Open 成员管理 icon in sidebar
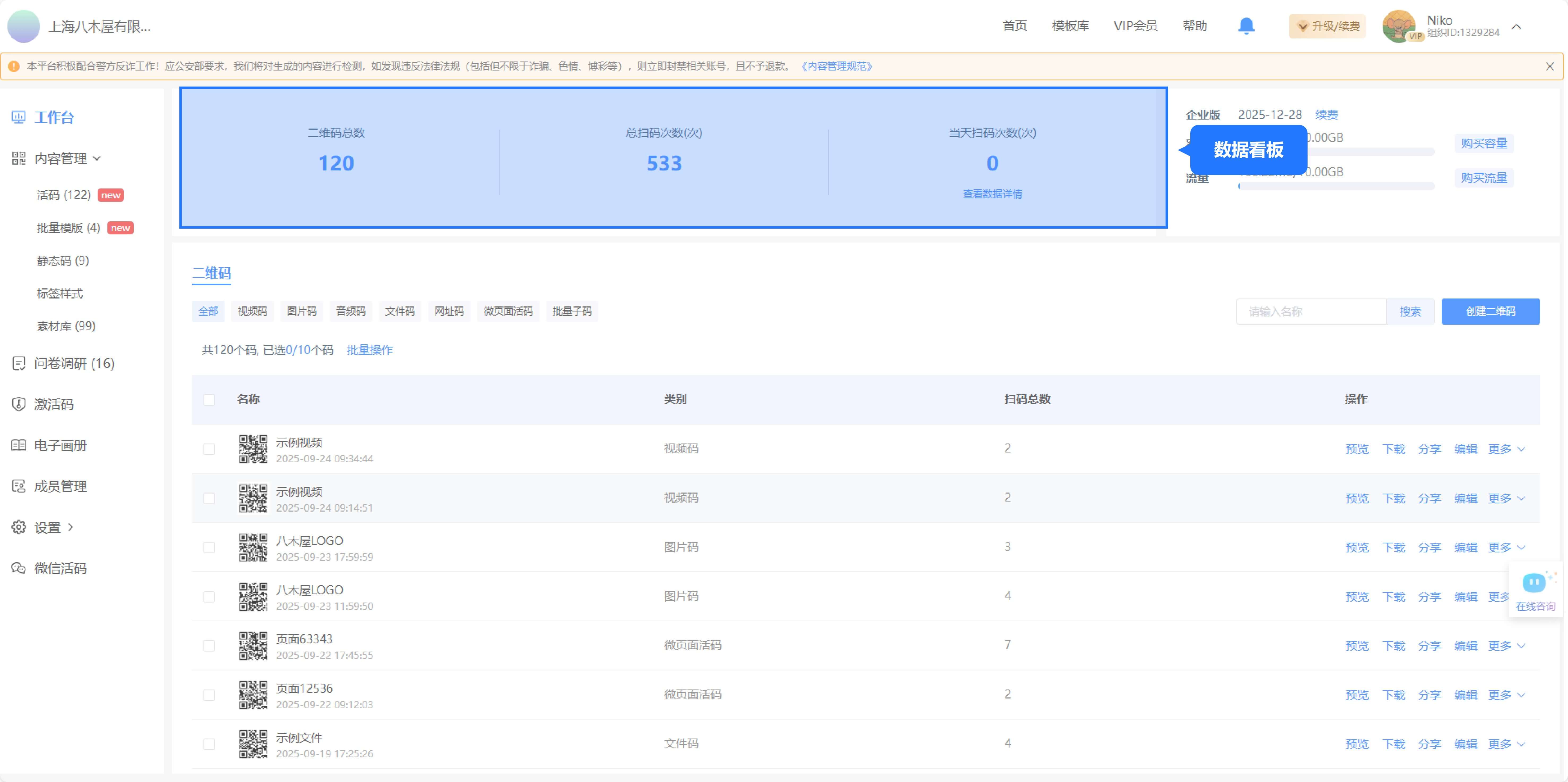 tap(19, 486)
